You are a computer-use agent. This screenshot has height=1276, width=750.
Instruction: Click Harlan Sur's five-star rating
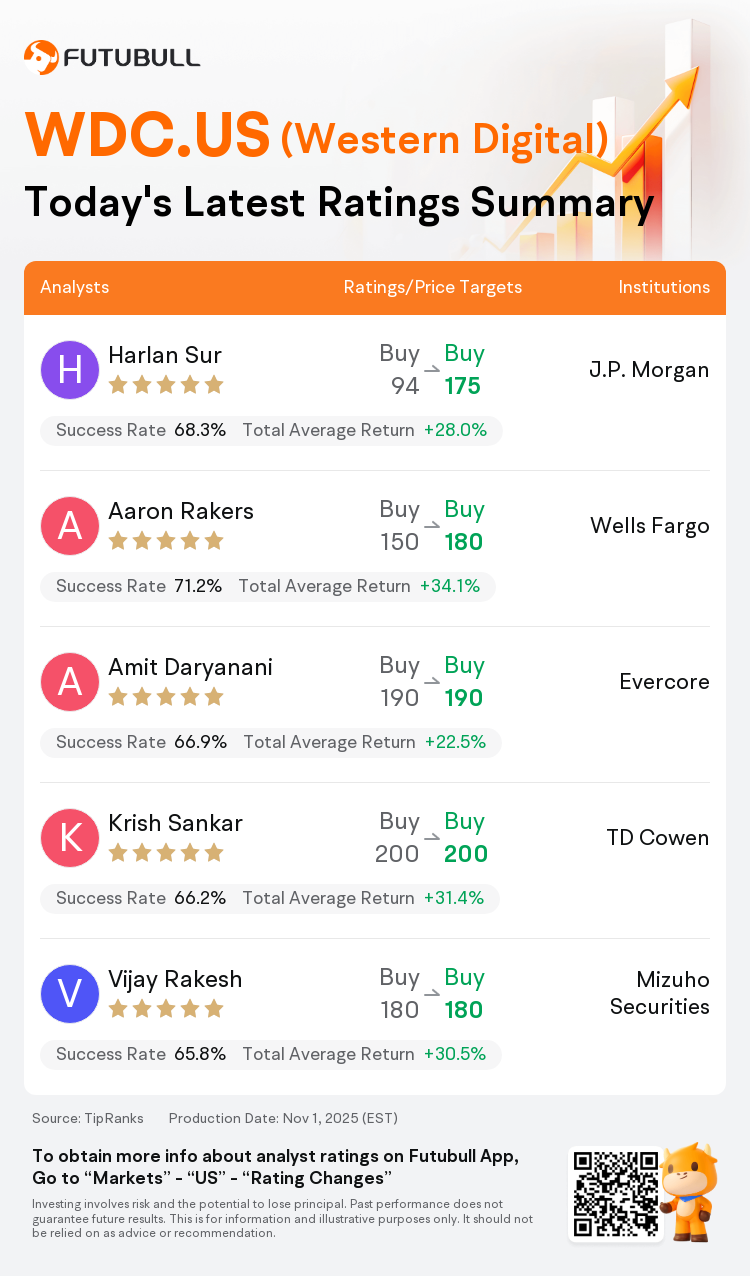tap(166, 385)
